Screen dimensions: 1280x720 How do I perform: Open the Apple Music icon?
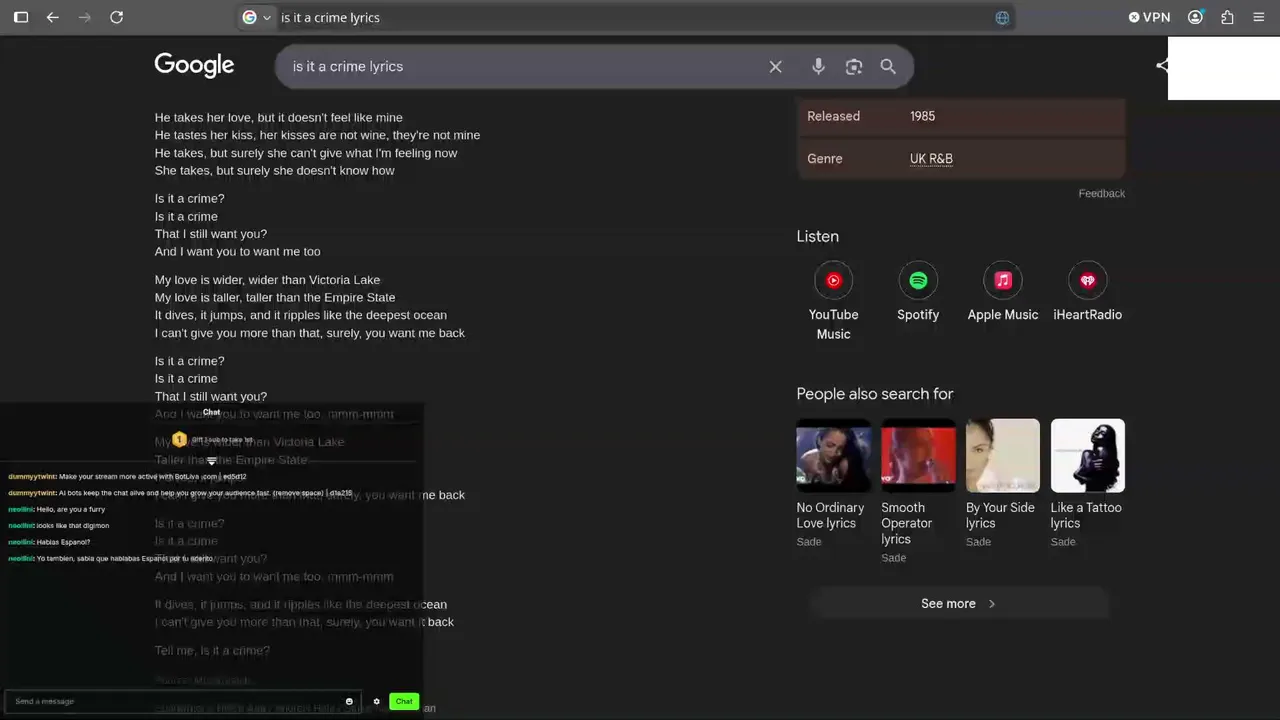tap(1003, 281)
